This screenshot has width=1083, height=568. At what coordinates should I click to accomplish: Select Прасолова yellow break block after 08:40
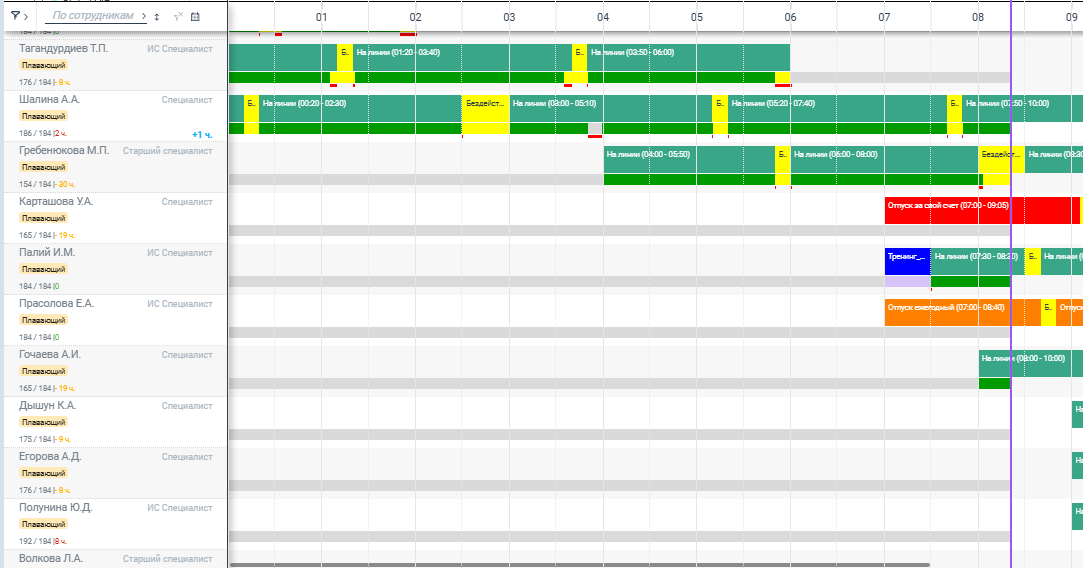(1048, 313)
